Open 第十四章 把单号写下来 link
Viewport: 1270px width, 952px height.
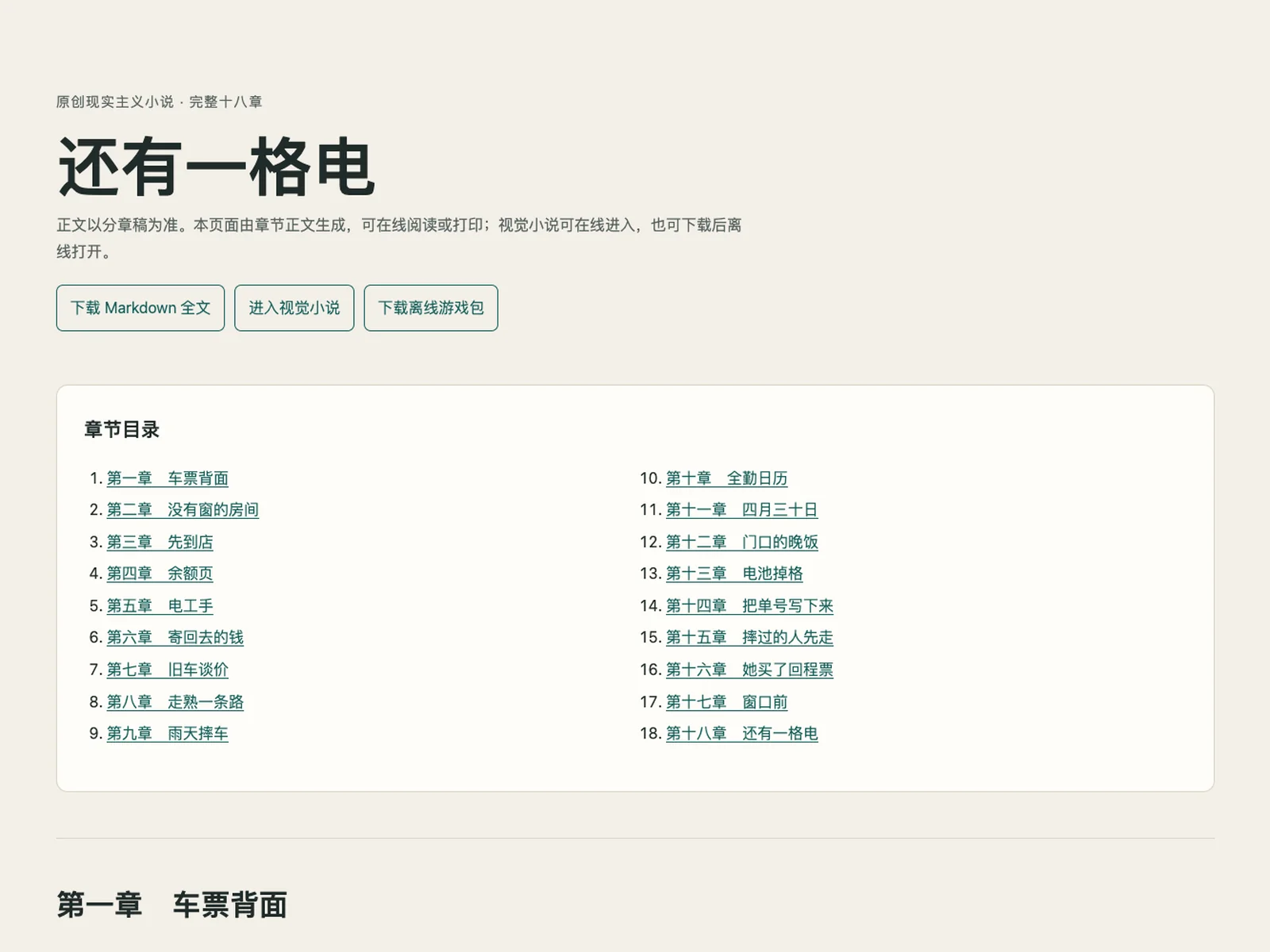click(x=749, y=606)
